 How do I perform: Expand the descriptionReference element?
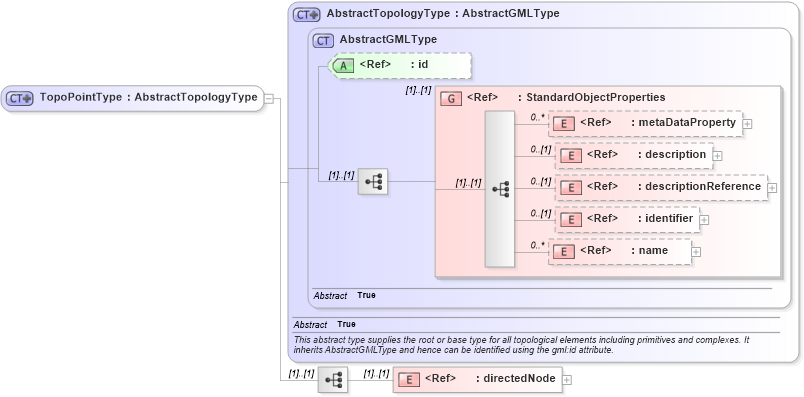[772, 188]
